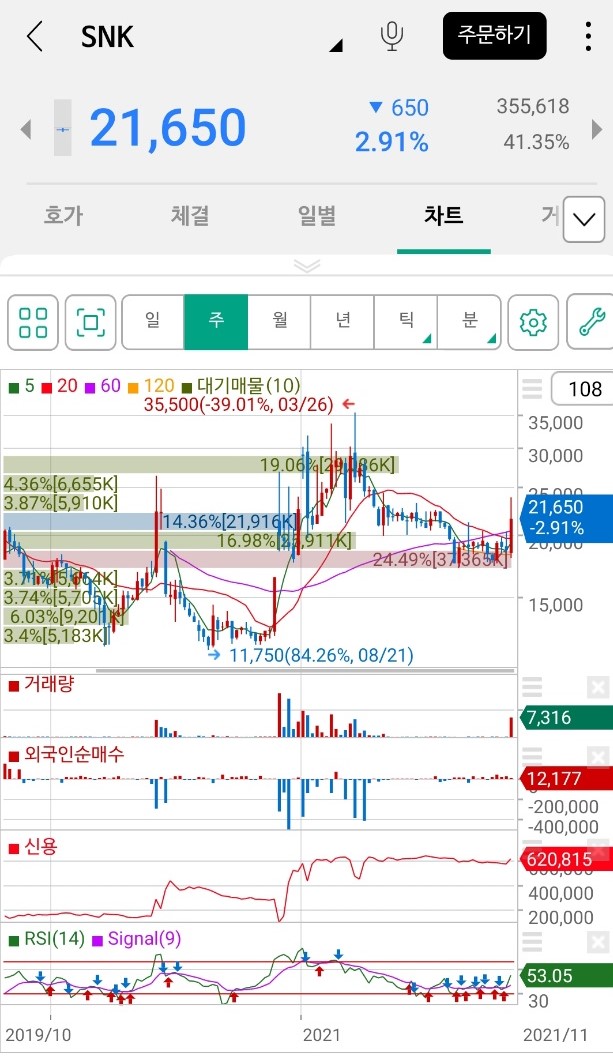
Task: Switch to the 체결 tab
Action: pos(190,216)
